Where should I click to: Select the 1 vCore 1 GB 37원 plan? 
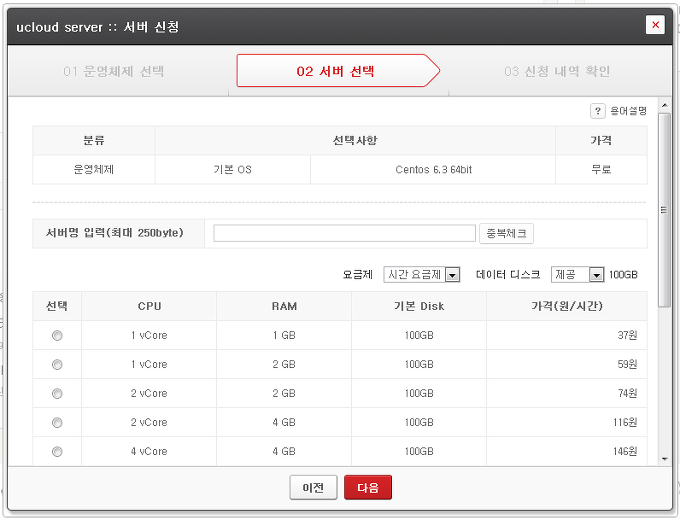57,336
